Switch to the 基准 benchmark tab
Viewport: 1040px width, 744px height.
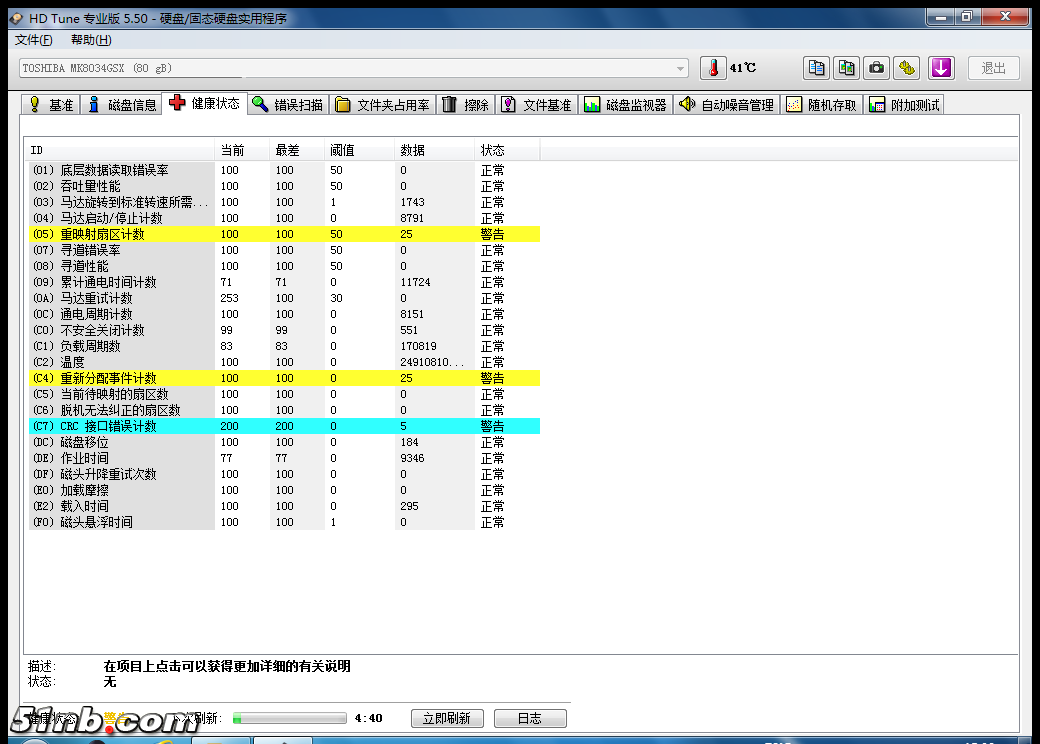point(51,104)
